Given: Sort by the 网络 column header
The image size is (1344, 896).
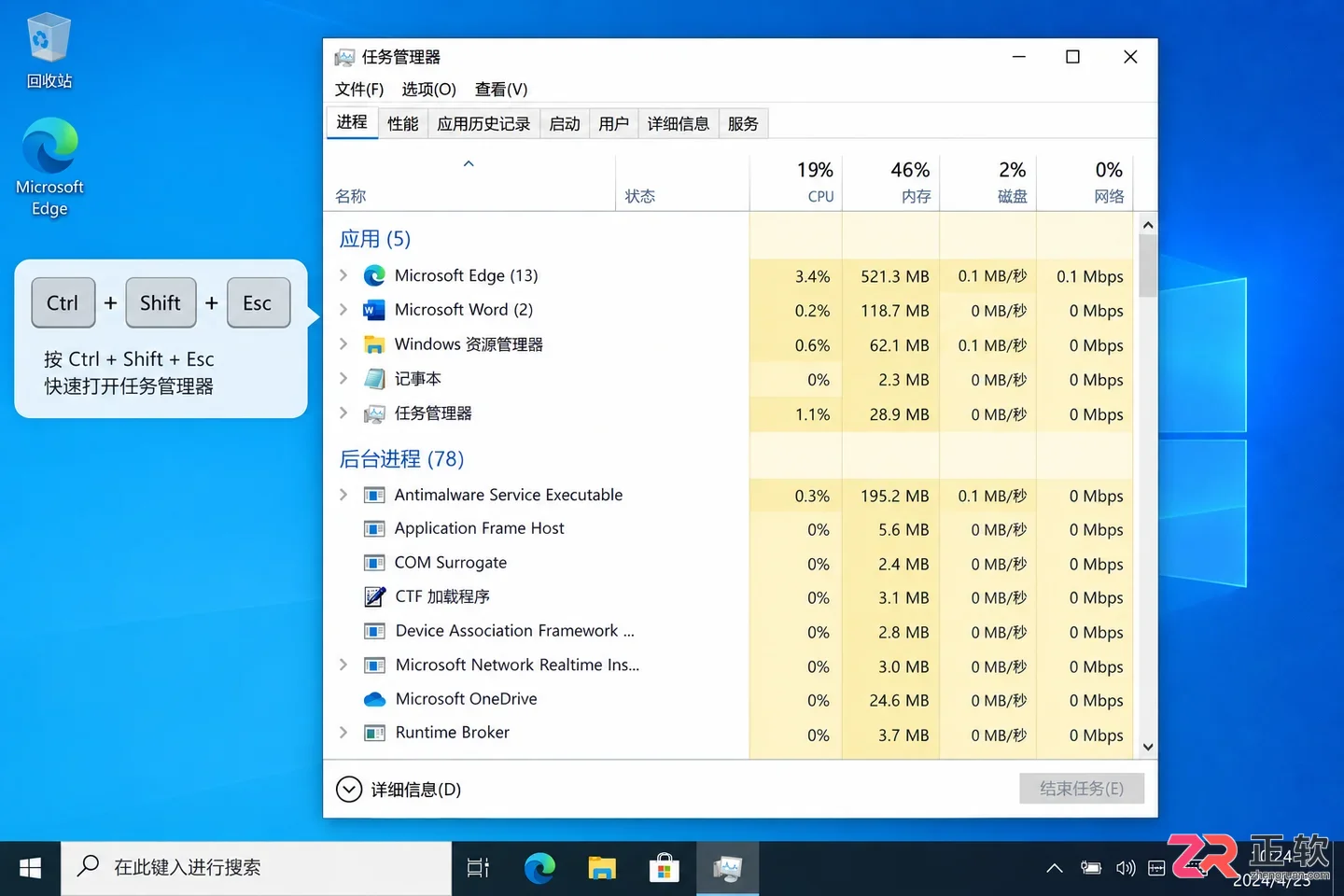Looking at the screenshot, I should [1085, 183].
